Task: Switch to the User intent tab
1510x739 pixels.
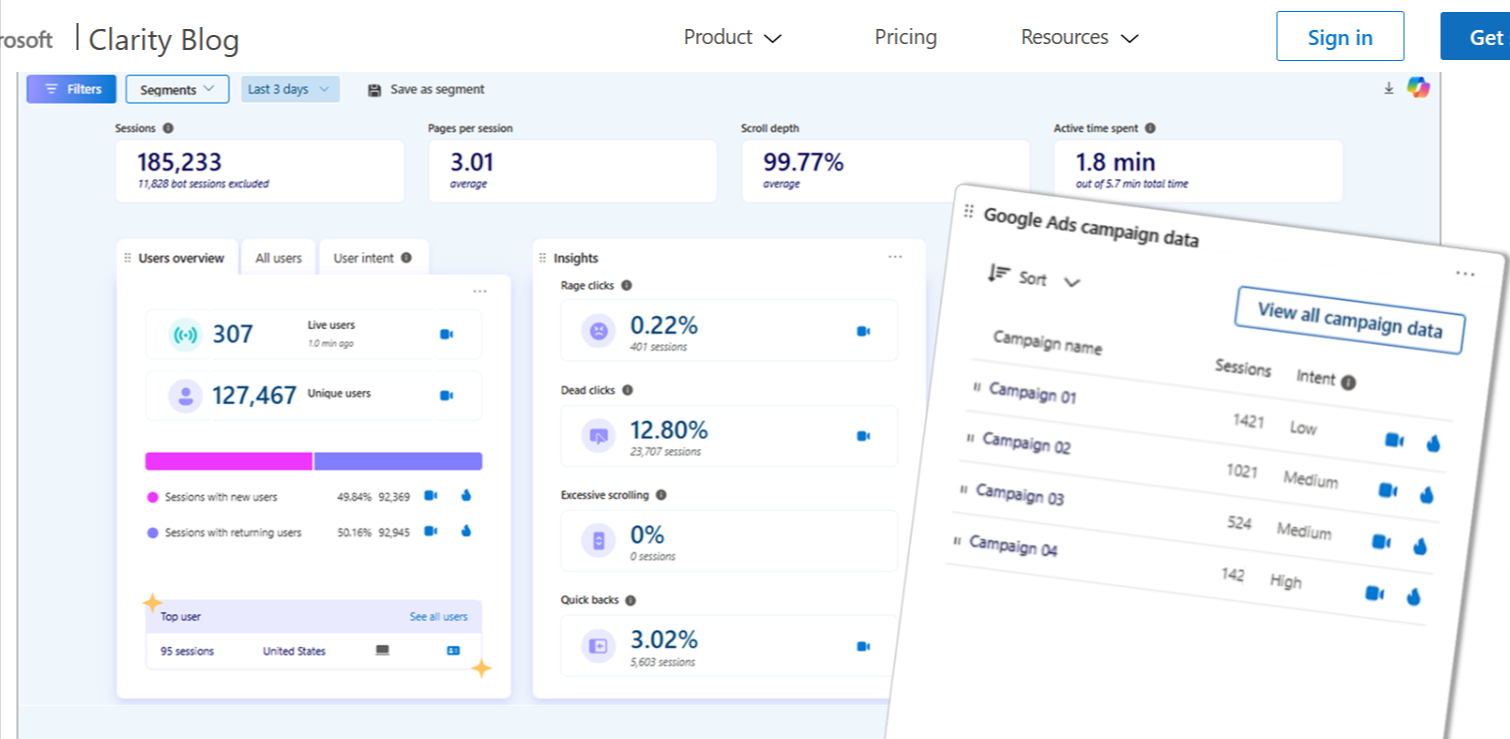Action: [x=373, y=258]
